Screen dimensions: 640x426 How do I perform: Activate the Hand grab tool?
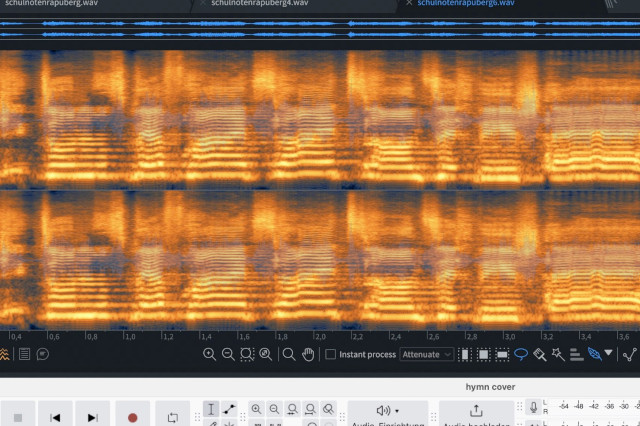(x=308, y=354)
